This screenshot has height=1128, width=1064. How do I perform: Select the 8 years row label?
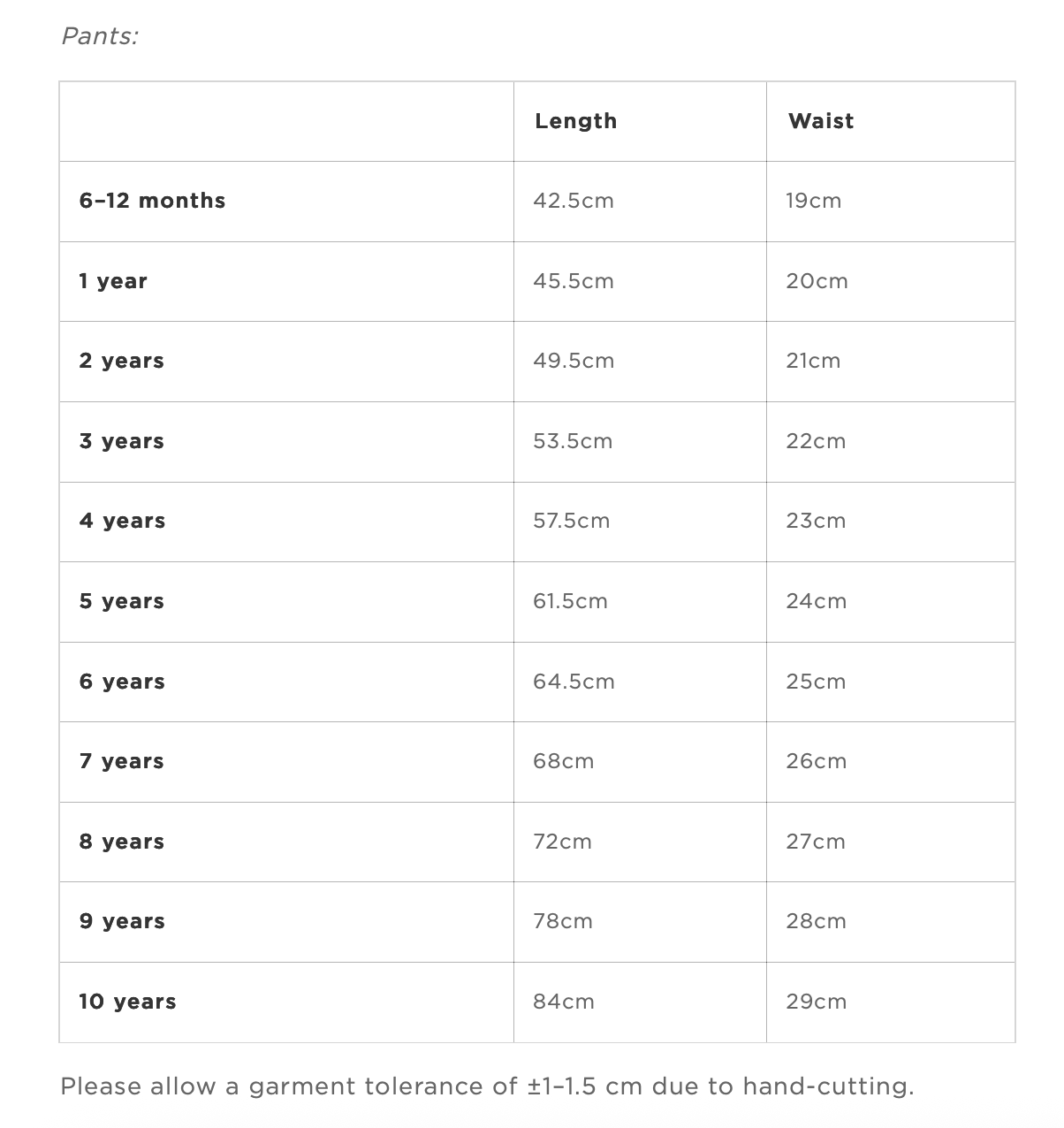pyautogui.click(x=122, y=842)
